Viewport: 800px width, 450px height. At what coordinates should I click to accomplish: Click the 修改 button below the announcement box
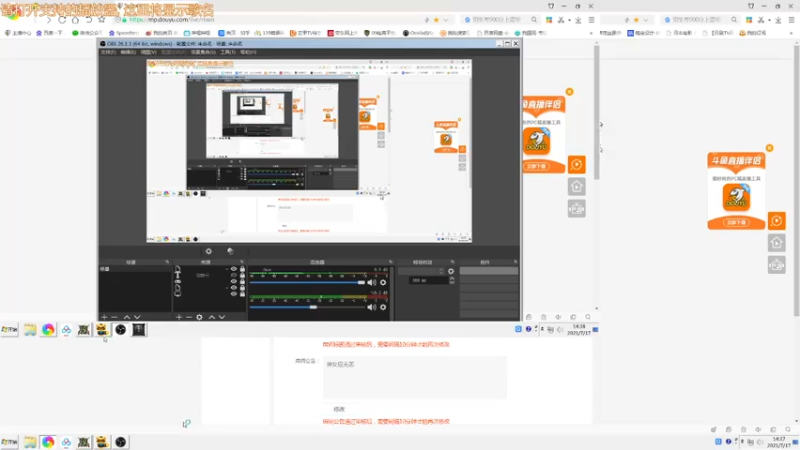pos(339,409)
